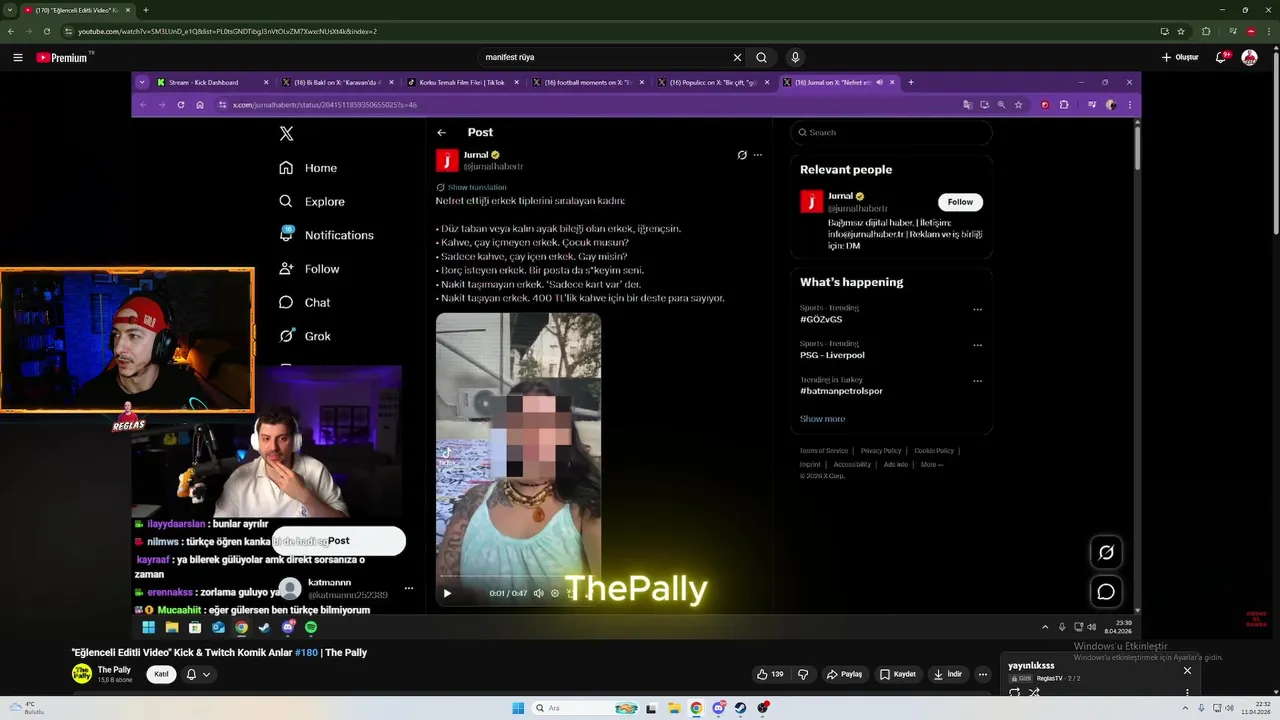Expand channel notification bell dropdown
The height and width of the screenshot is (720, 1280).
(x=198, y=674)
